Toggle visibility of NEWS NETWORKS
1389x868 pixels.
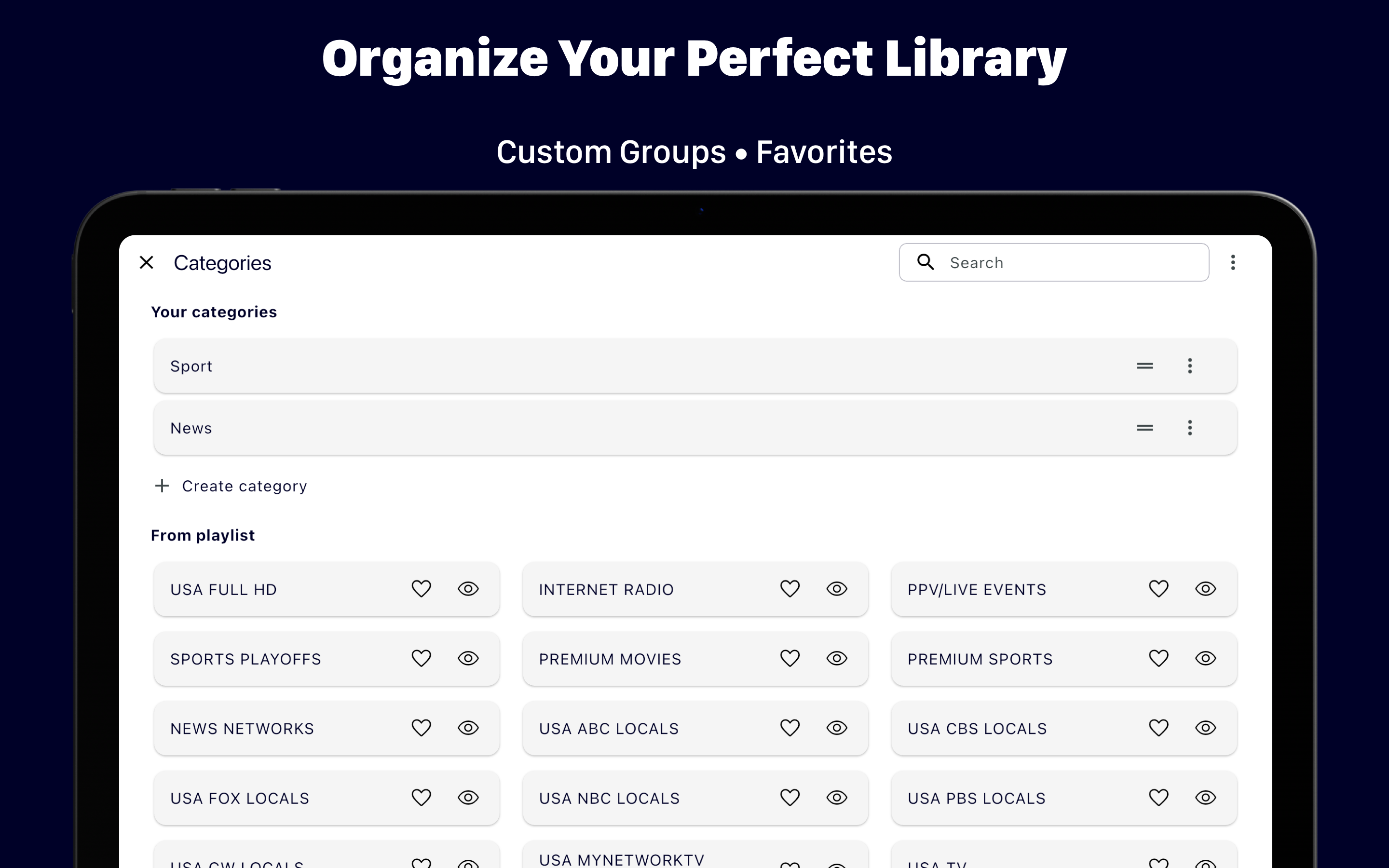[468, 728]
